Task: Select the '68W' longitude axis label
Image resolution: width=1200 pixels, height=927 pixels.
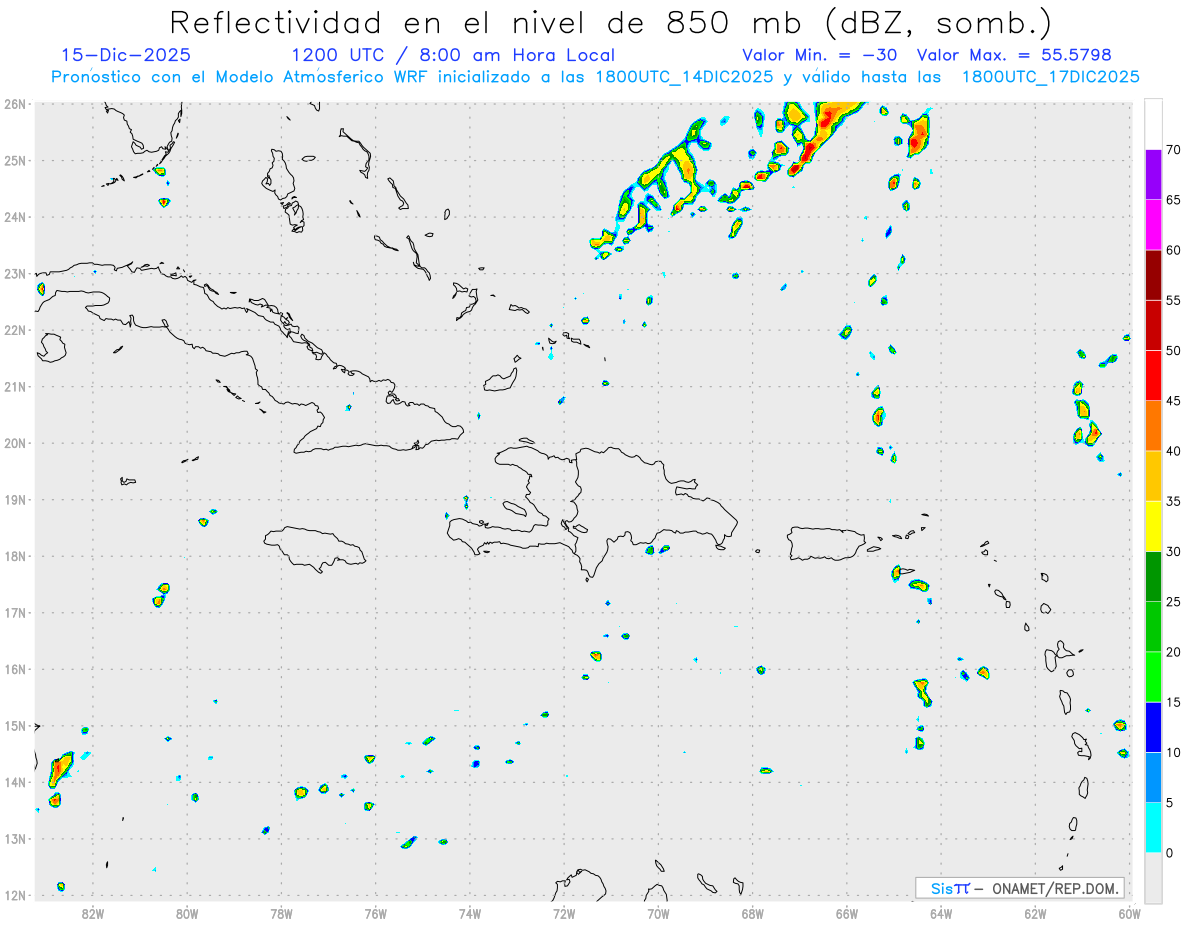Action: [x=753, y=913]
